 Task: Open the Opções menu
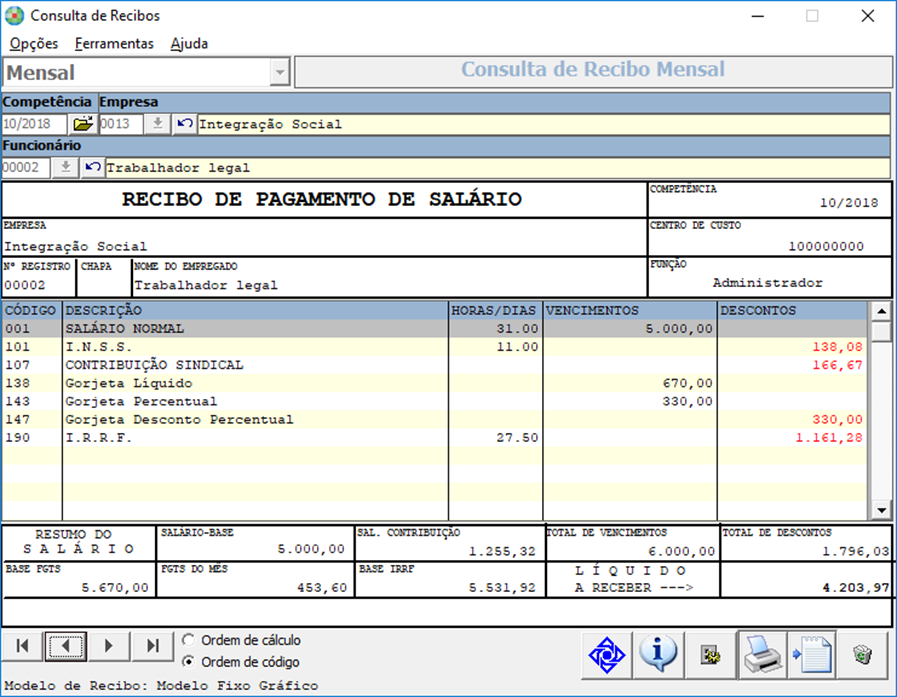tap(34, 43)
